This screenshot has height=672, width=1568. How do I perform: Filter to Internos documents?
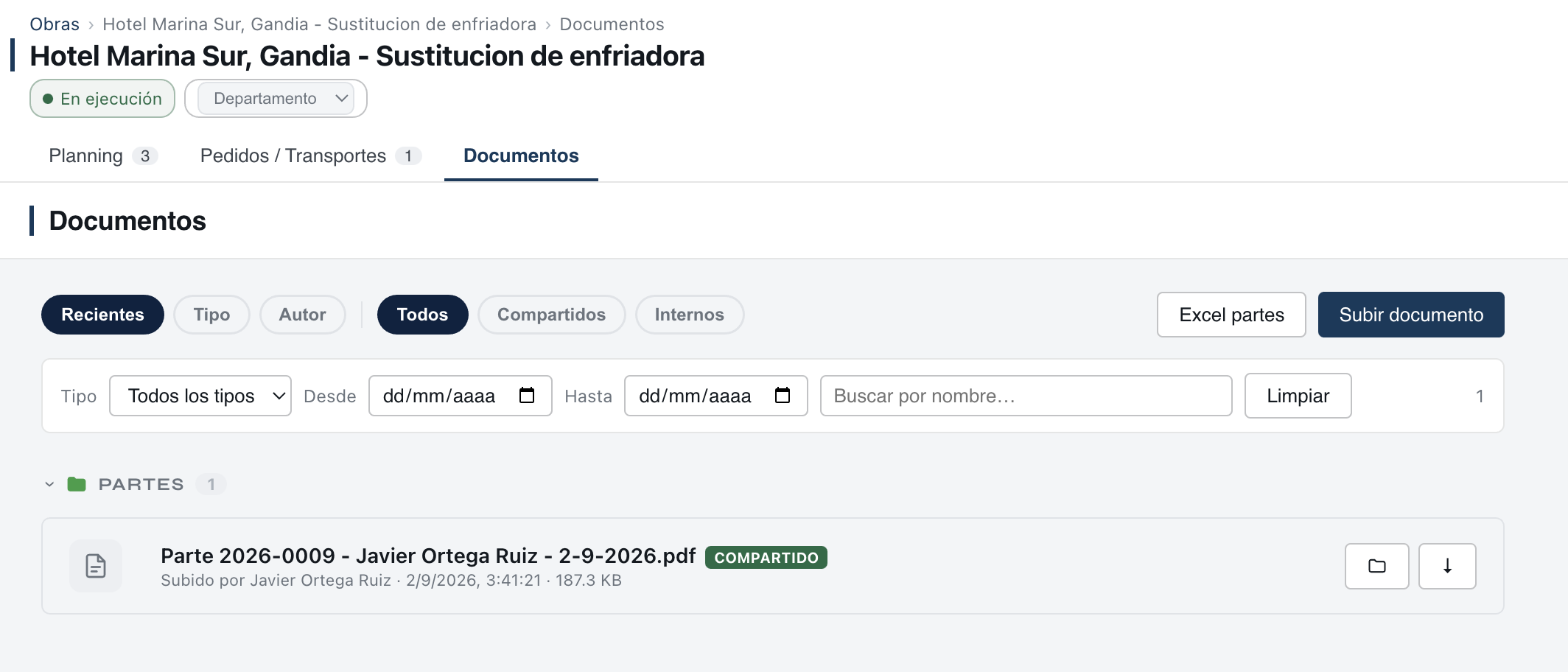(689, 315)
